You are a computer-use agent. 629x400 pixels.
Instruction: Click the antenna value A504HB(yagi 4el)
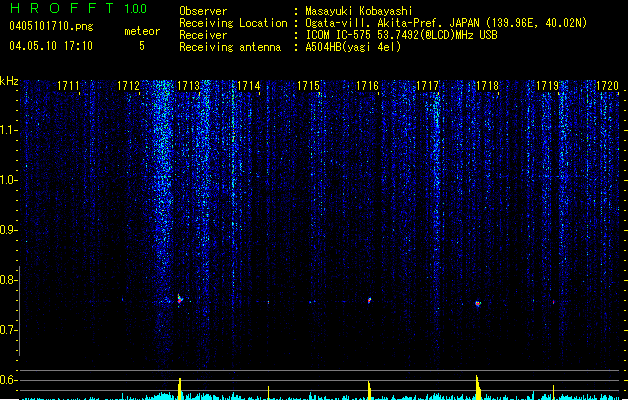[x=353, y=47]
